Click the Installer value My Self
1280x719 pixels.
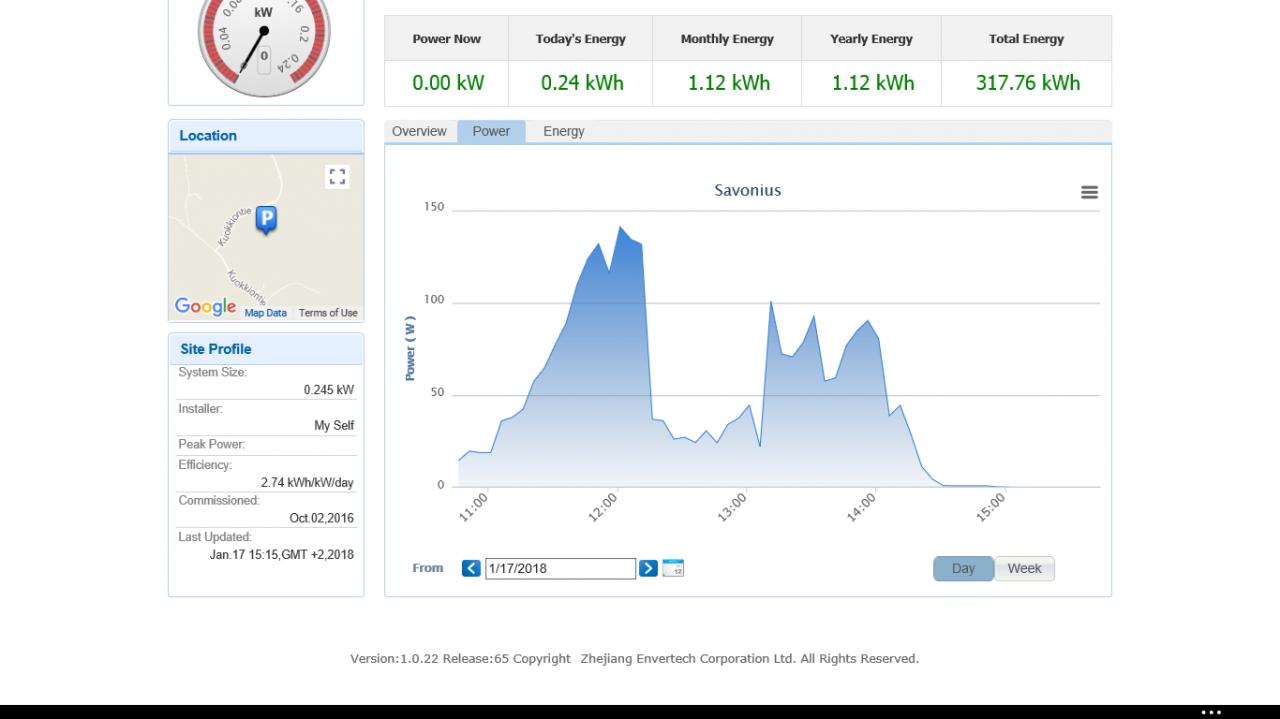(334, 426)
